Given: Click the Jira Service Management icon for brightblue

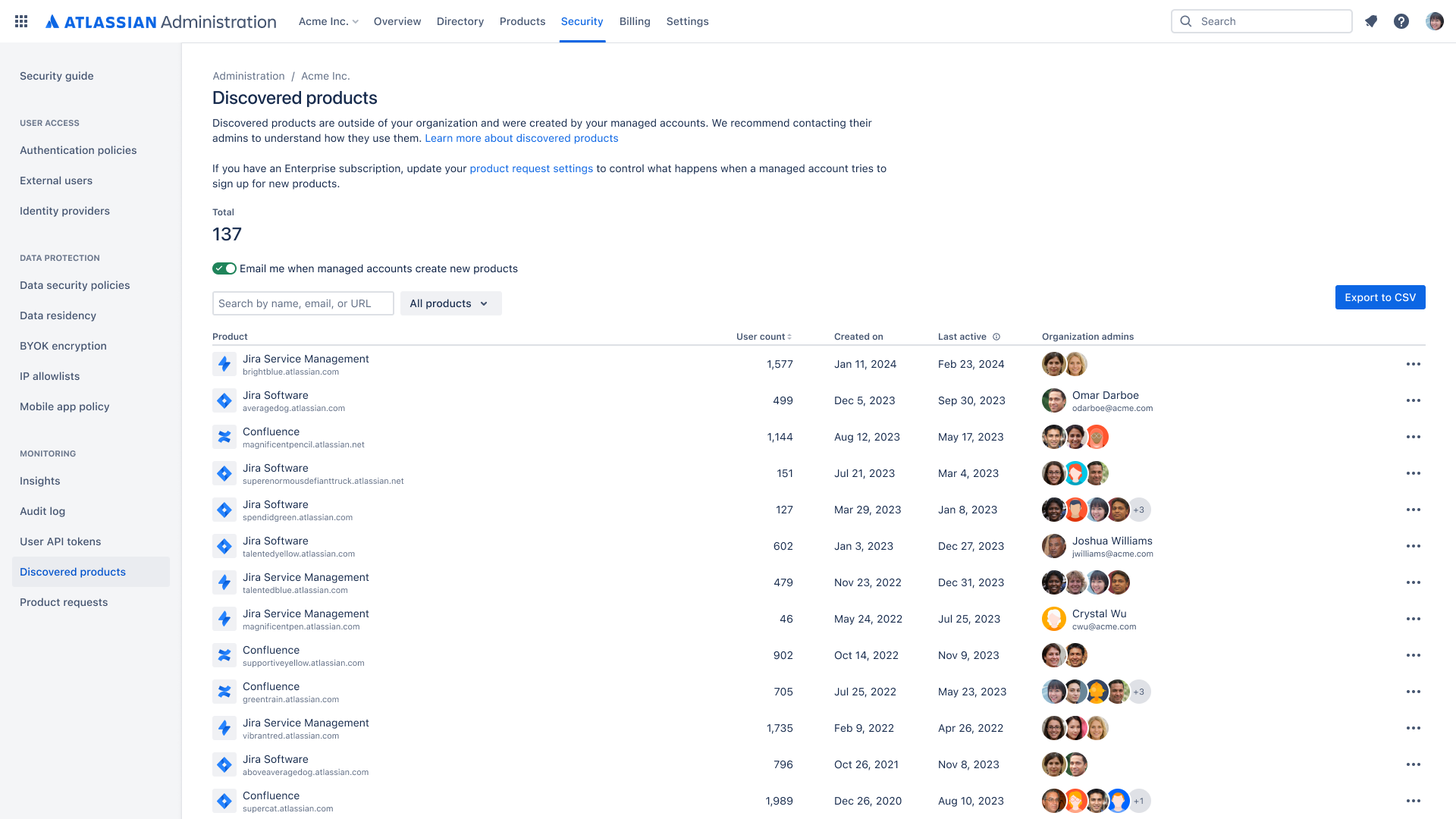Looking at the screenshot, I should point(225,364).
